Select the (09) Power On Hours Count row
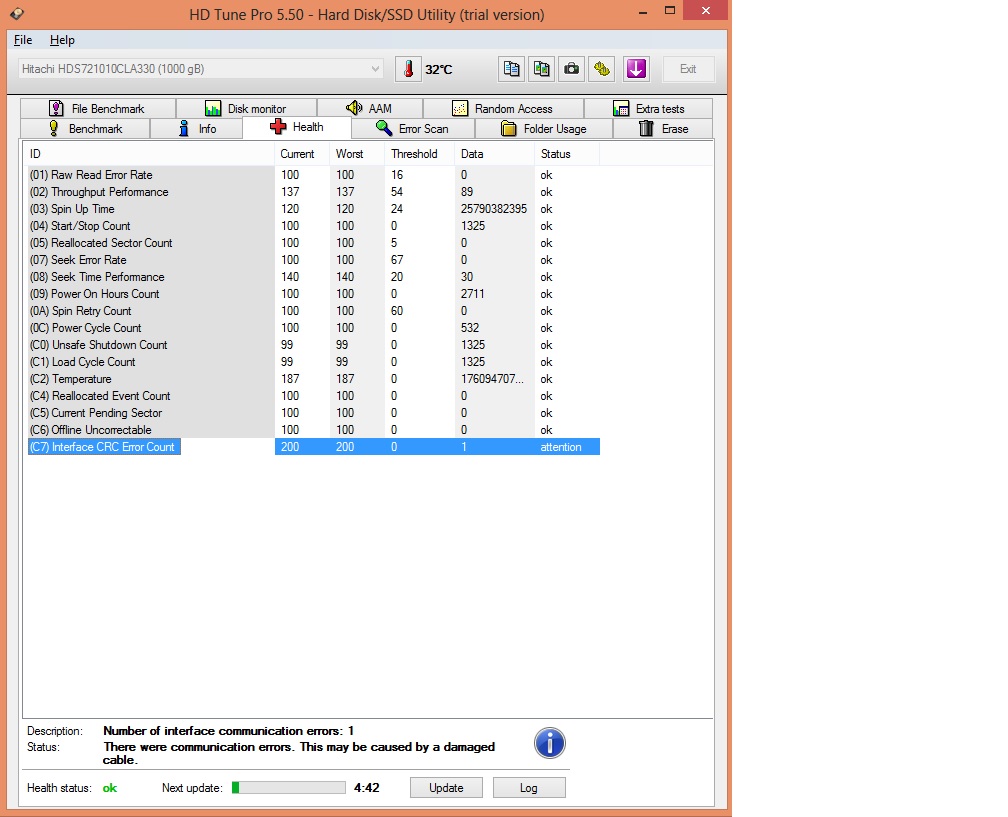Image resolution: width=1008 pixels, height=817 pixels. point(314,294)
